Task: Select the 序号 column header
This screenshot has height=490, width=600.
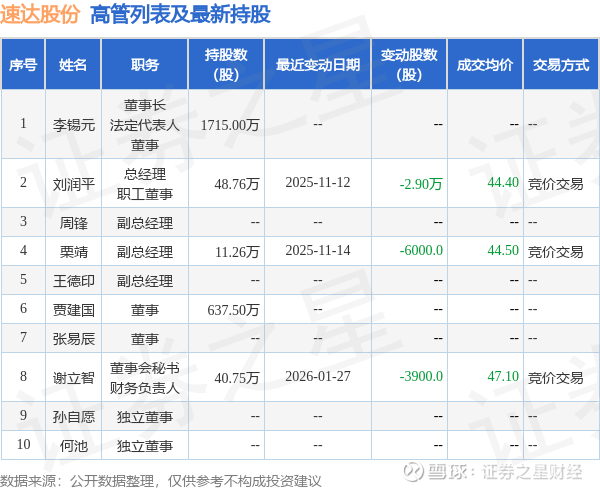Action: pos(23,65)
